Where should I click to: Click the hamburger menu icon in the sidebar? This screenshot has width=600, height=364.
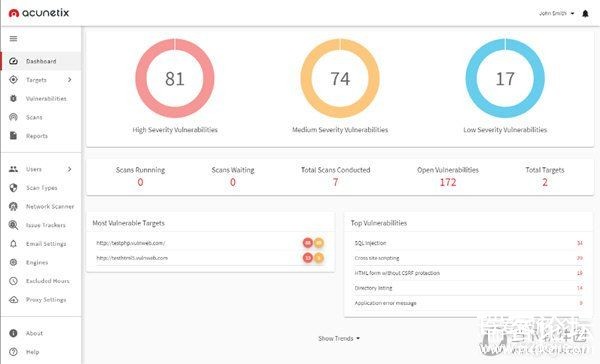pyautogui.click(x=13, y=39)
